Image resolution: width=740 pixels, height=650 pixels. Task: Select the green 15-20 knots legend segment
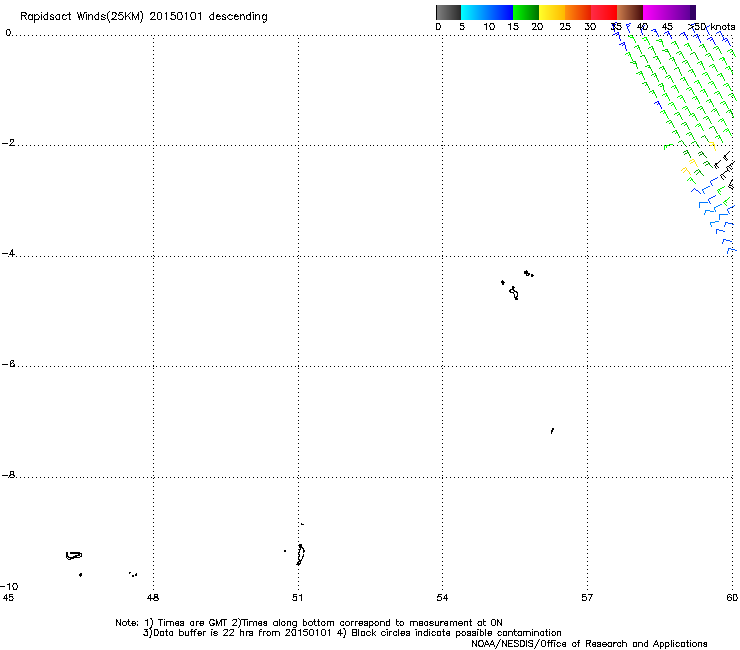[x=526, y=12]
